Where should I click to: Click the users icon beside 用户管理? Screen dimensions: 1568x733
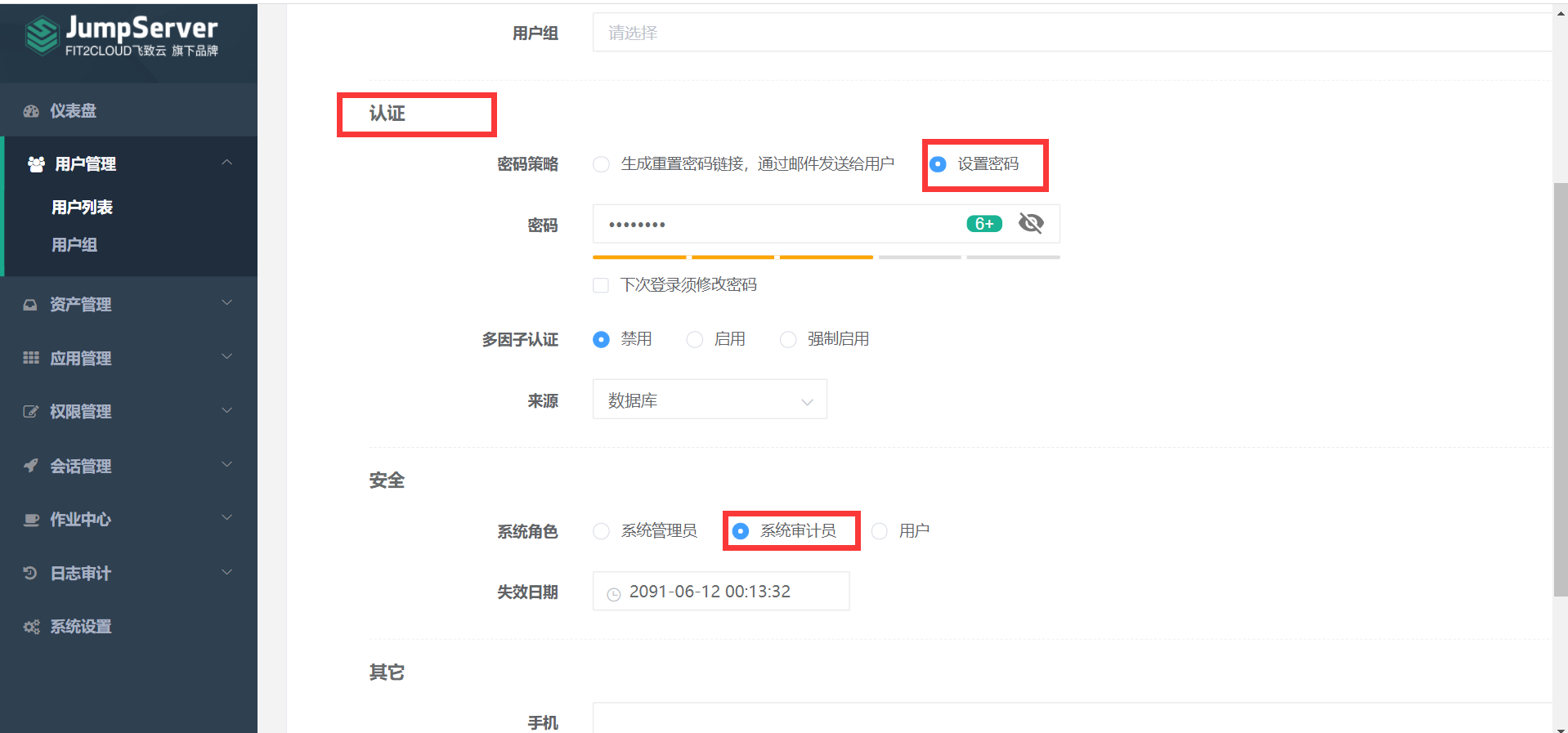[x=36, y=164]
